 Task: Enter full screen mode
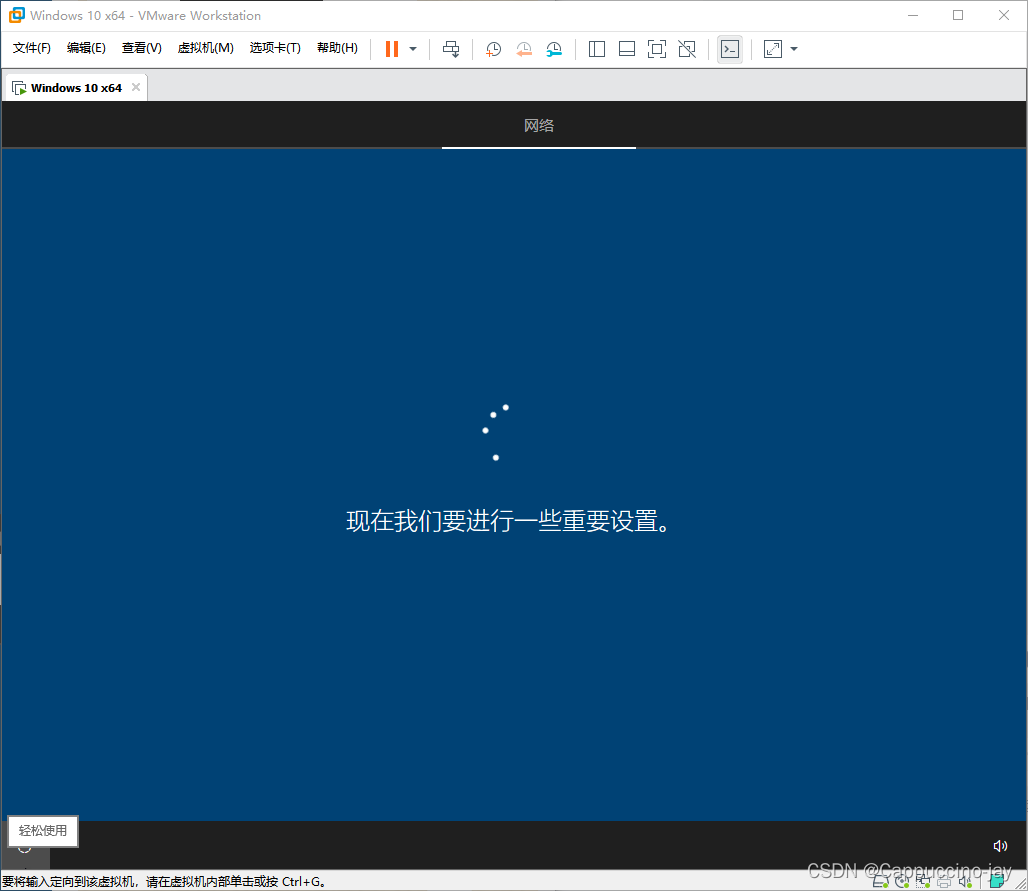click(657, 48)
